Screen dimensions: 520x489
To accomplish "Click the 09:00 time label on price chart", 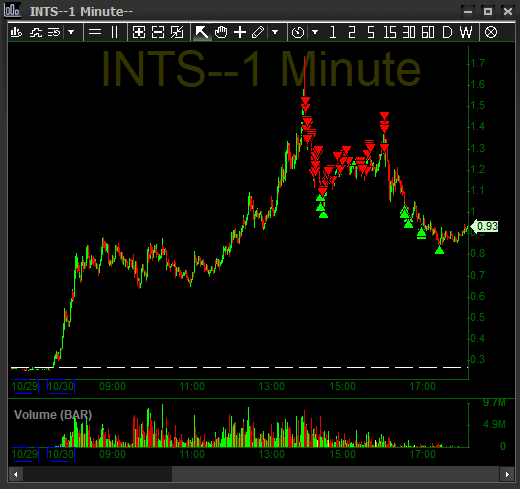I will tap(112, 386).
